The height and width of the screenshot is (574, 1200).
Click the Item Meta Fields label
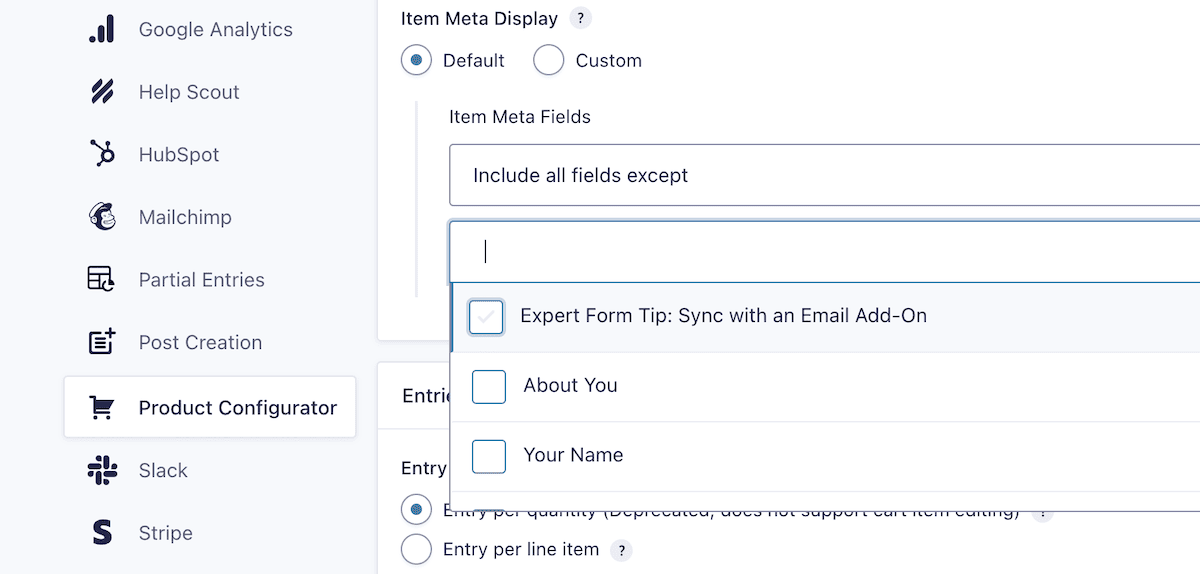(520, 117)
